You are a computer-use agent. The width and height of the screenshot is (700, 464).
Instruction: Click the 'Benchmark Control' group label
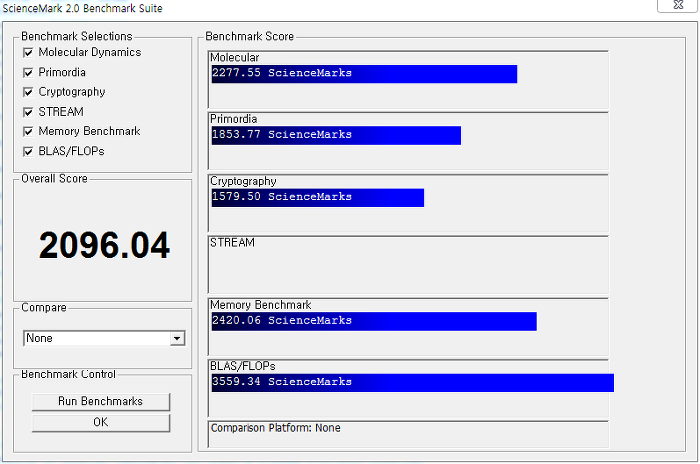(x=68, y=374)
